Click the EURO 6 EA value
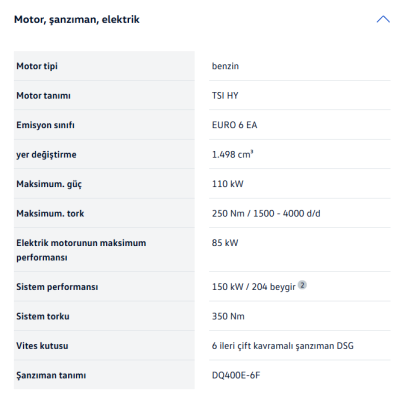The height and width of the screenshot is (400, 405). pos(235,125)
